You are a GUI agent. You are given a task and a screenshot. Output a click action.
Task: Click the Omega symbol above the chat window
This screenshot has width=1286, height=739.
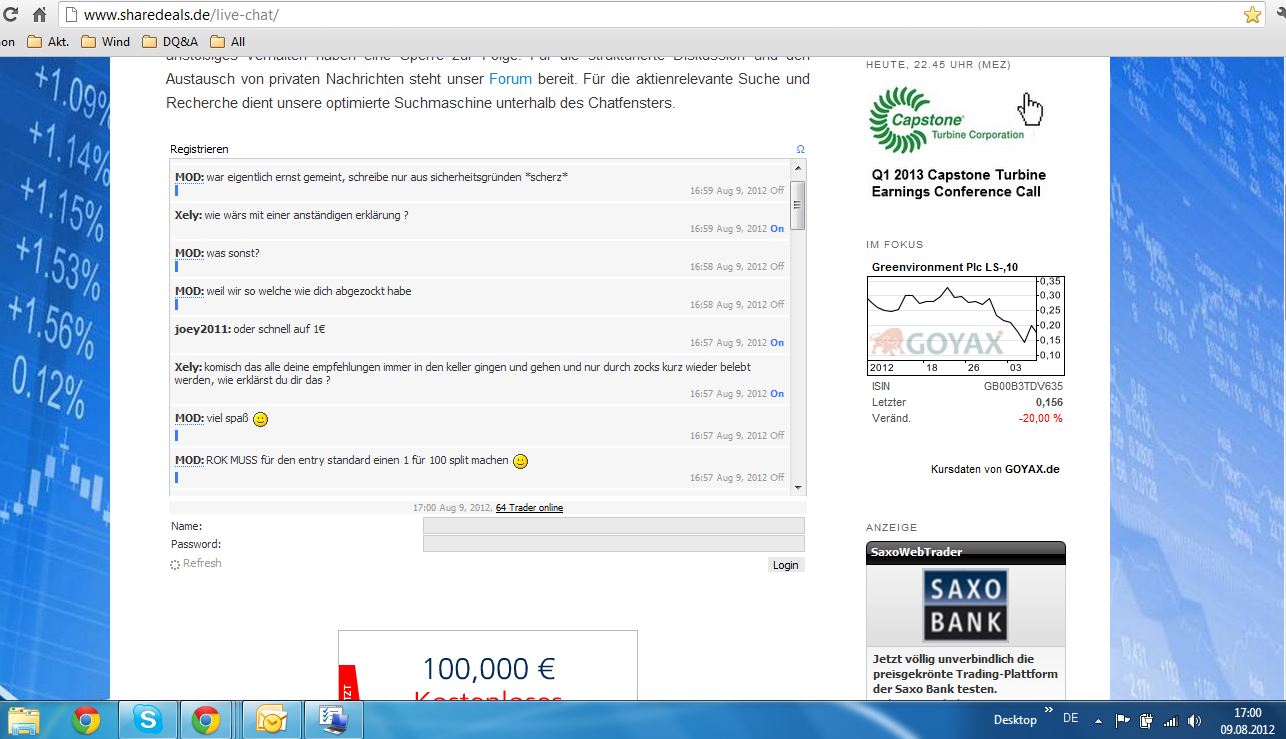pyautogui.click(x=799, y=148)
